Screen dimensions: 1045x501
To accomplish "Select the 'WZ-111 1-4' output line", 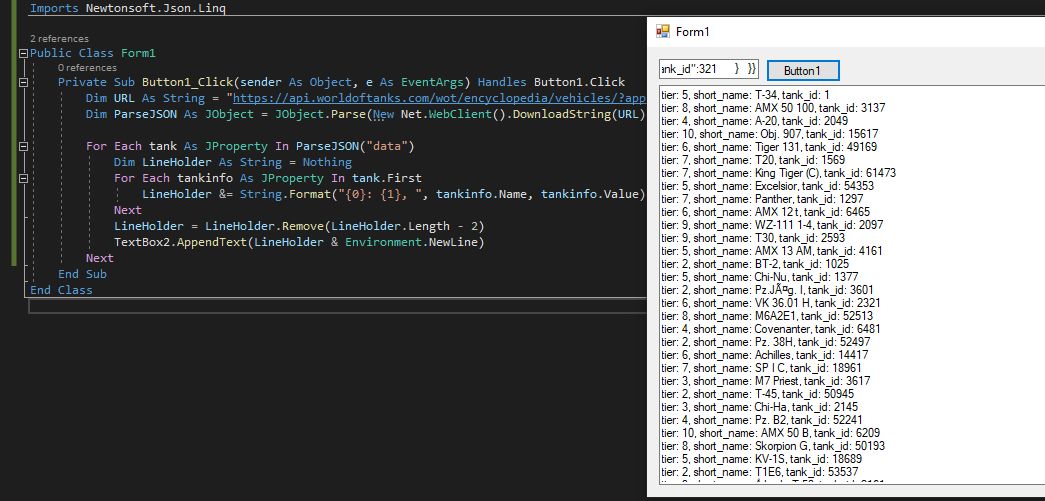I will click(x=772, y=225).
